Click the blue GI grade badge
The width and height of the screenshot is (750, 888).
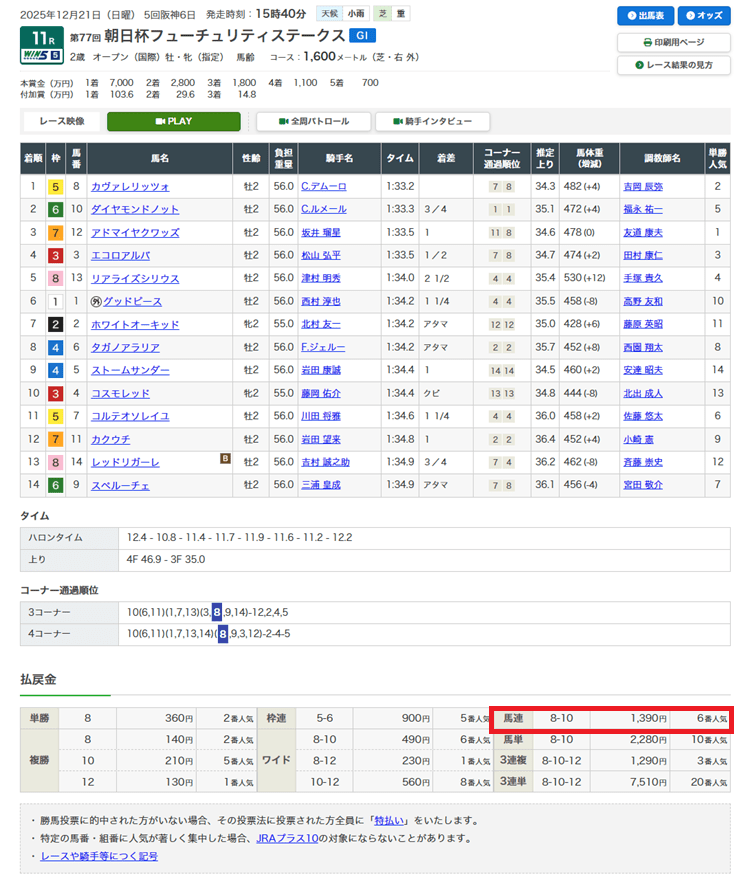coord(362,35)
